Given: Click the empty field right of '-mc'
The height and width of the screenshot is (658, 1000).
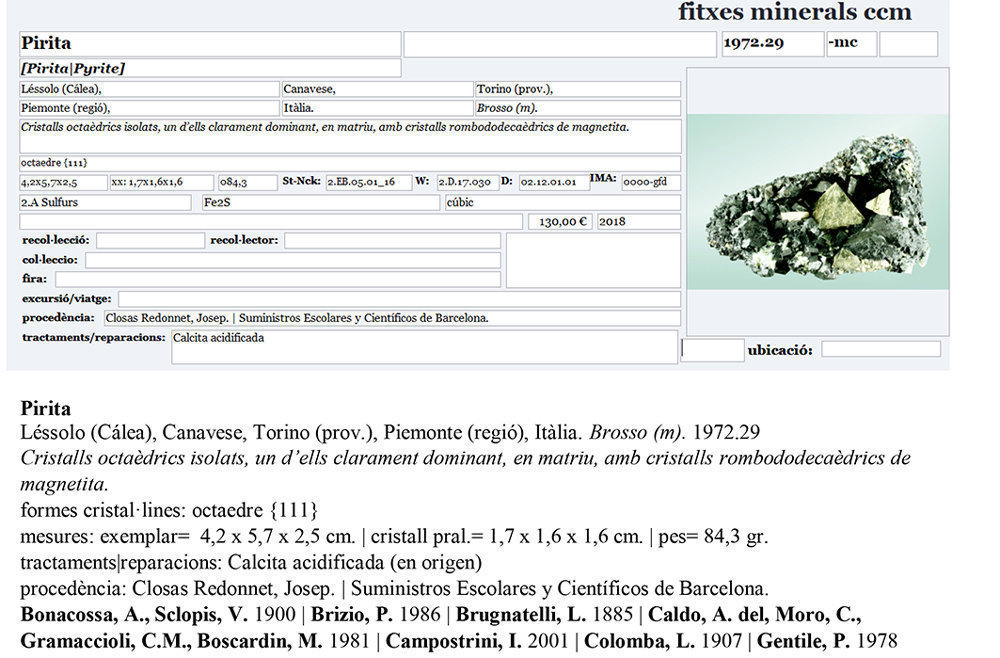Looking at the screenshot, I should (x=909, y=44).
